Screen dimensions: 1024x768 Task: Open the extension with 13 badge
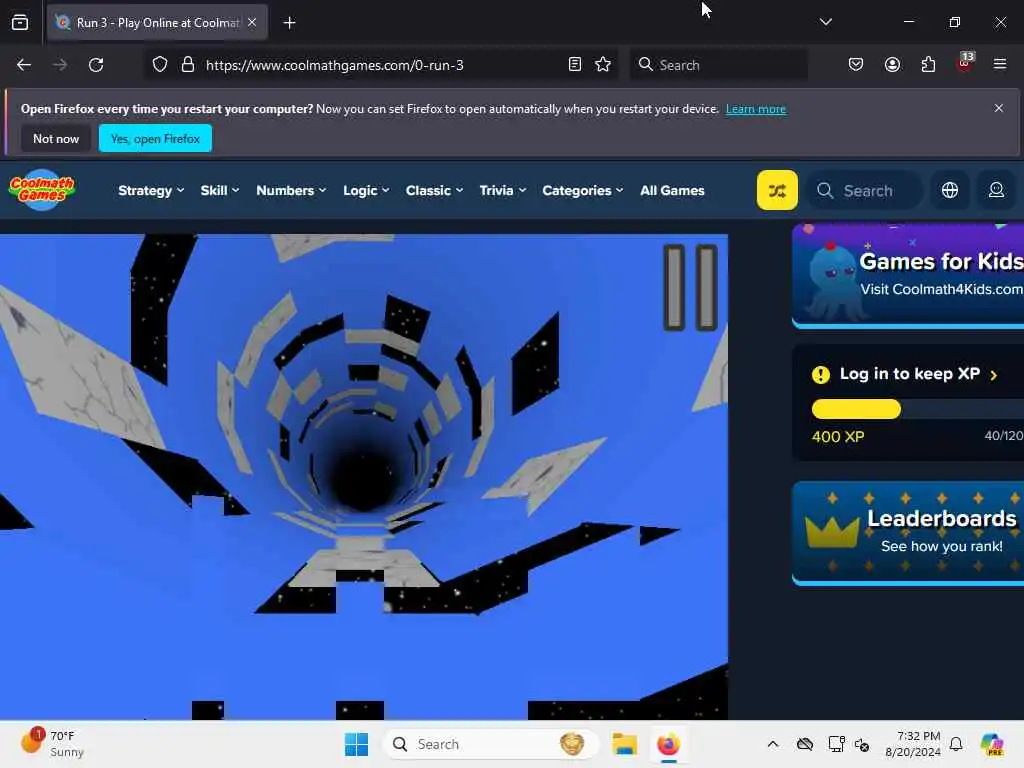(965, 63)
